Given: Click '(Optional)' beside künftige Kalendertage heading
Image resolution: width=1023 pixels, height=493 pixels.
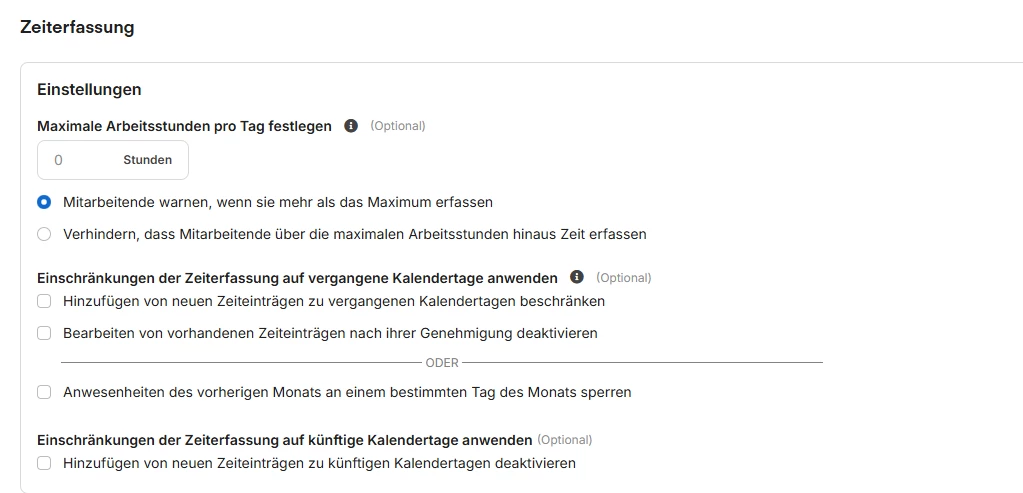Looking at the screenshot, I should pos(565,440).
